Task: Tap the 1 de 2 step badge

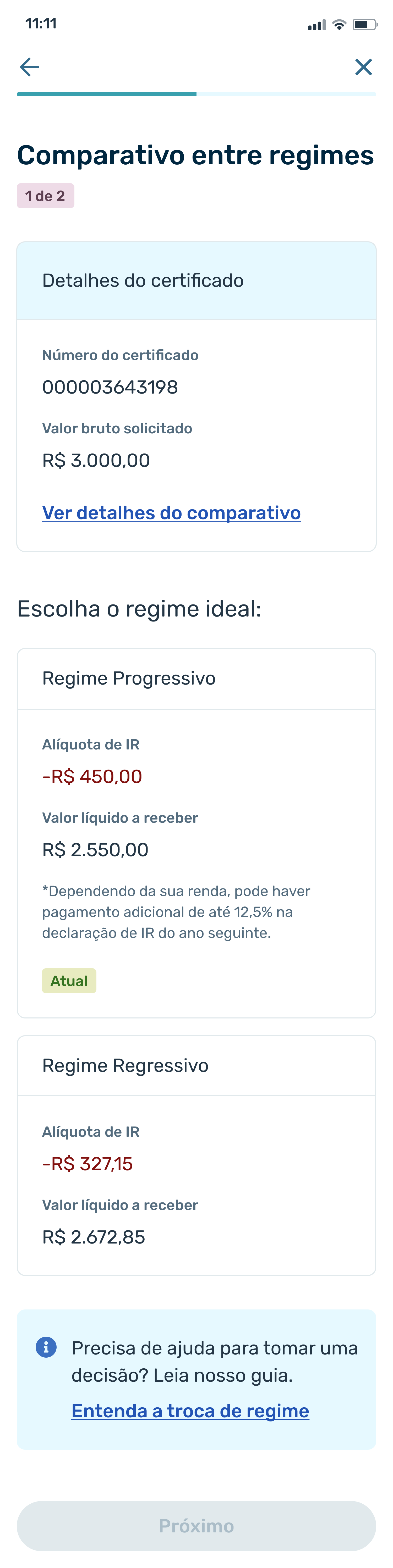Action: click(45, 196)
